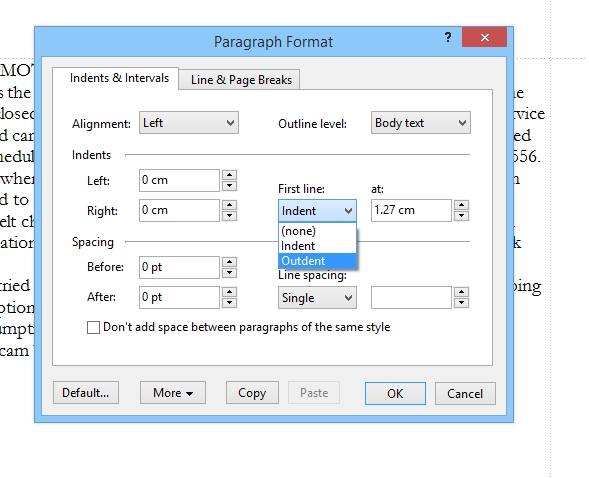The image size is (589, 478).
Task: Tick 'Don't add space between paragraphs' checkbox
Action: click(93, 327)
